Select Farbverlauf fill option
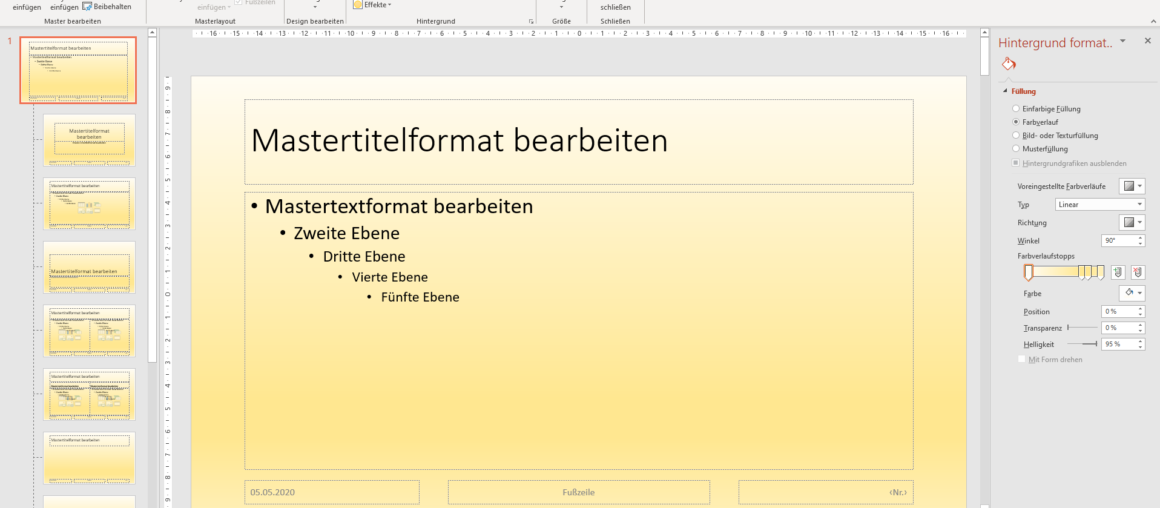The width and height of the screenshot is (1160, 508). coord(1016,121)
